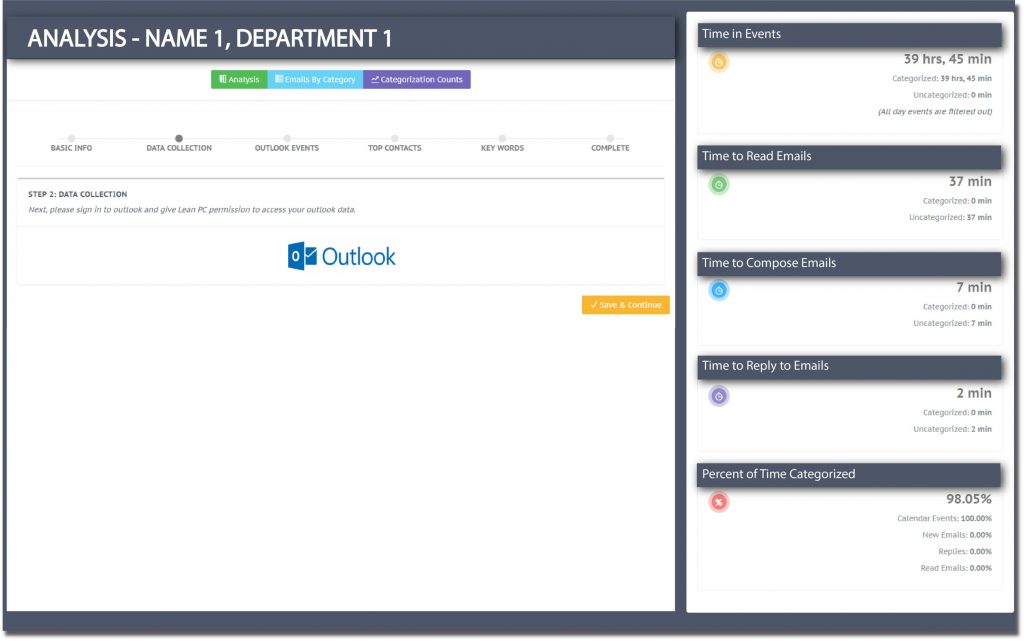This screenshot has width=1024, height=641.
Task: Click the New Emails: 0.00% line
Action: click(957, 535)
